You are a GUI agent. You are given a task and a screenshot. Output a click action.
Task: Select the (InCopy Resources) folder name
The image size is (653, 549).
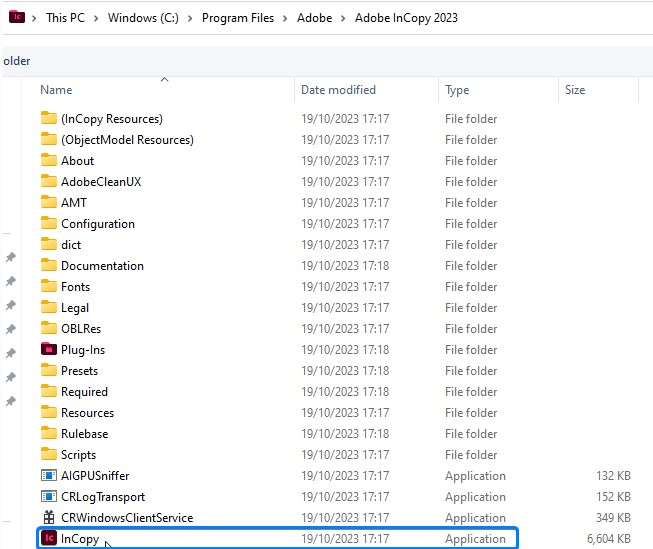pyautogui.click(x=112, y=119)
